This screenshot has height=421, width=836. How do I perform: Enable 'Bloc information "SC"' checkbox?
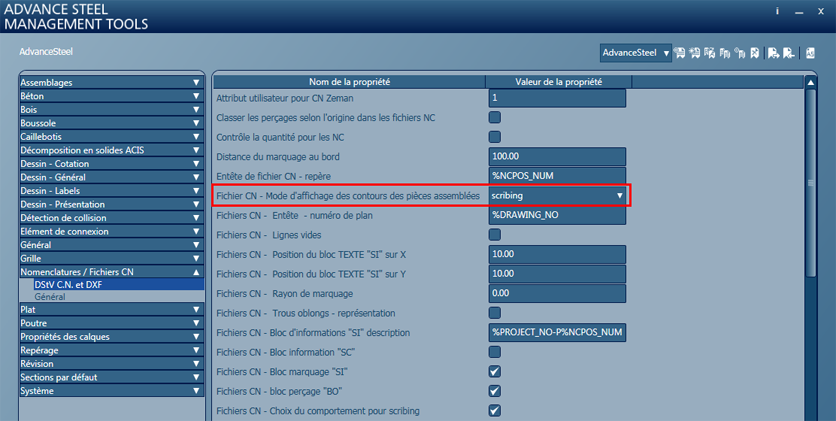(x=495, y=352)
